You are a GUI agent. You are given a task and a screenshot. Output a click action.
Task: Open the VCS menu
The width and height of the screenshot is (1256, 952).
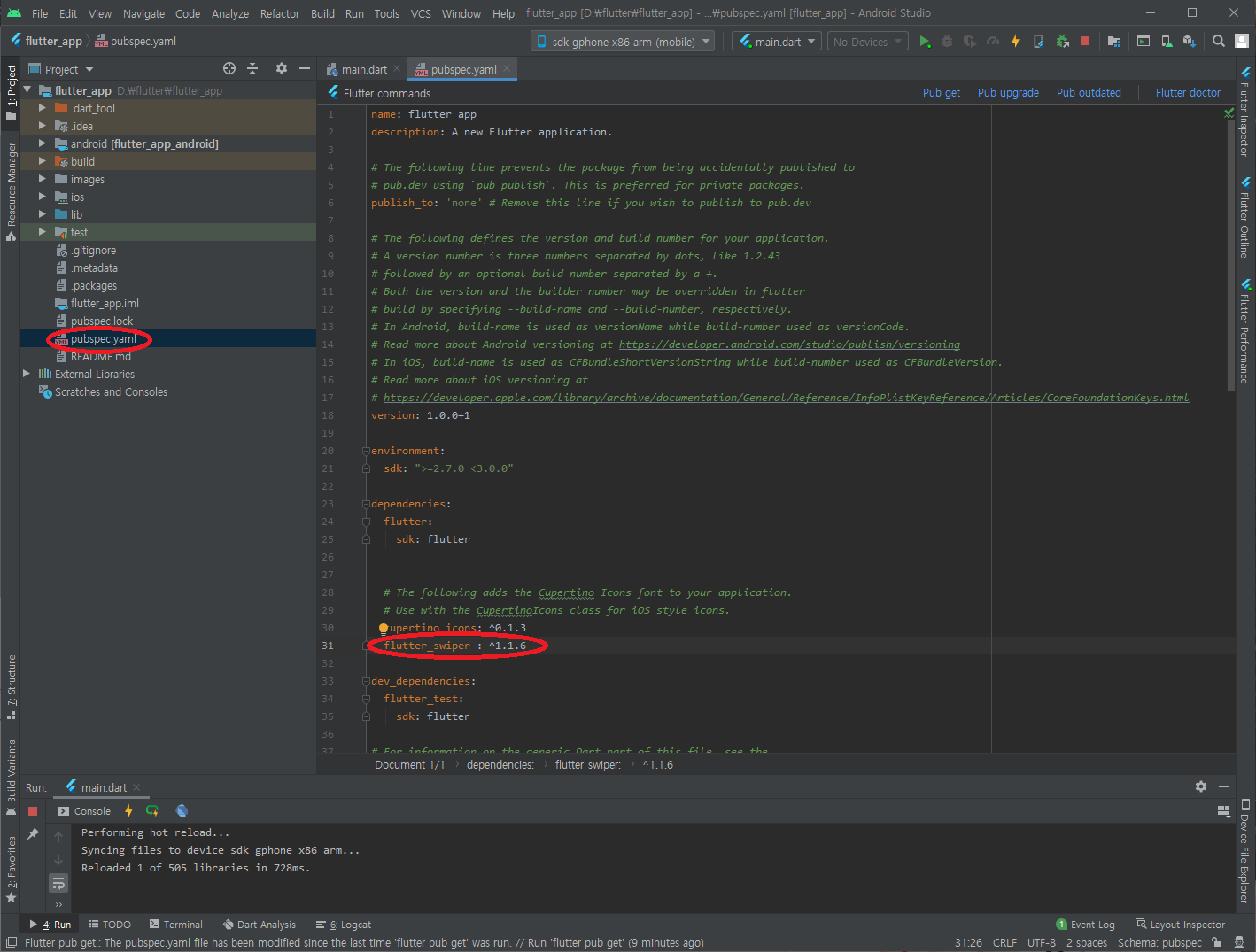[x=421, y=13]
